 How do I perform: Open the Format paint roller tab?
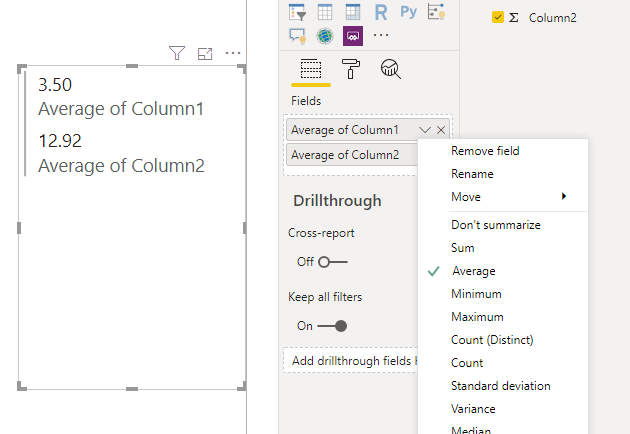coord(350,69)
